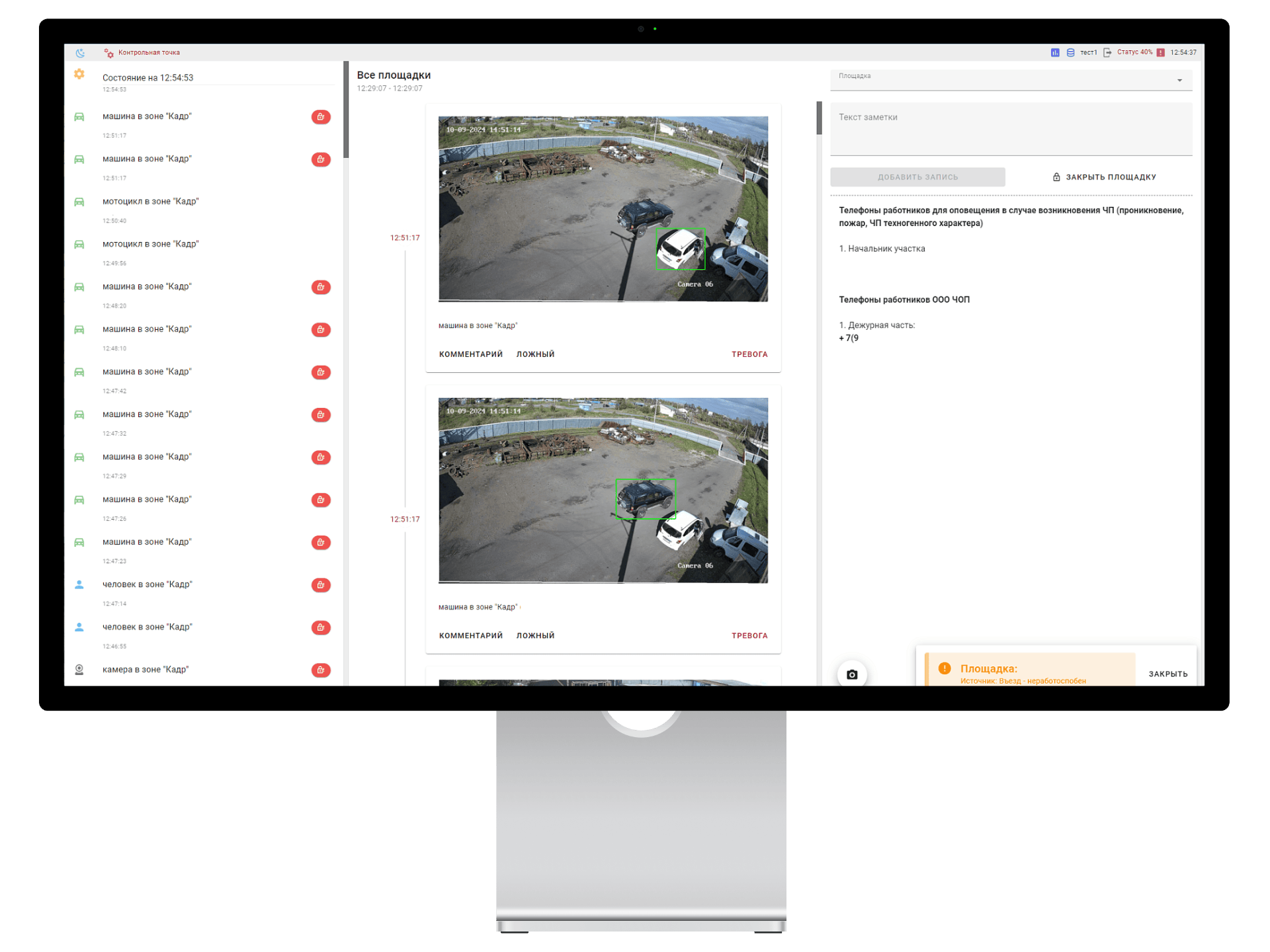Dismiss notification with ЗАКРЫТЬ
This screenshot has height=952, width=1270.
pos(1167,674)
